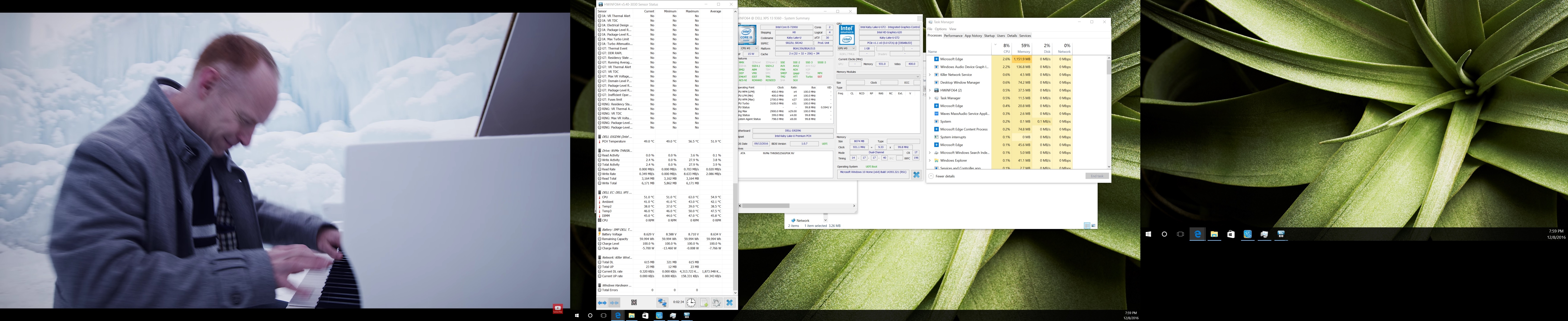Reset the sensor clock timer in HWiNFO
This screenshot has width=1568, height=321.
pyautogui.click(x=691, y=303)
